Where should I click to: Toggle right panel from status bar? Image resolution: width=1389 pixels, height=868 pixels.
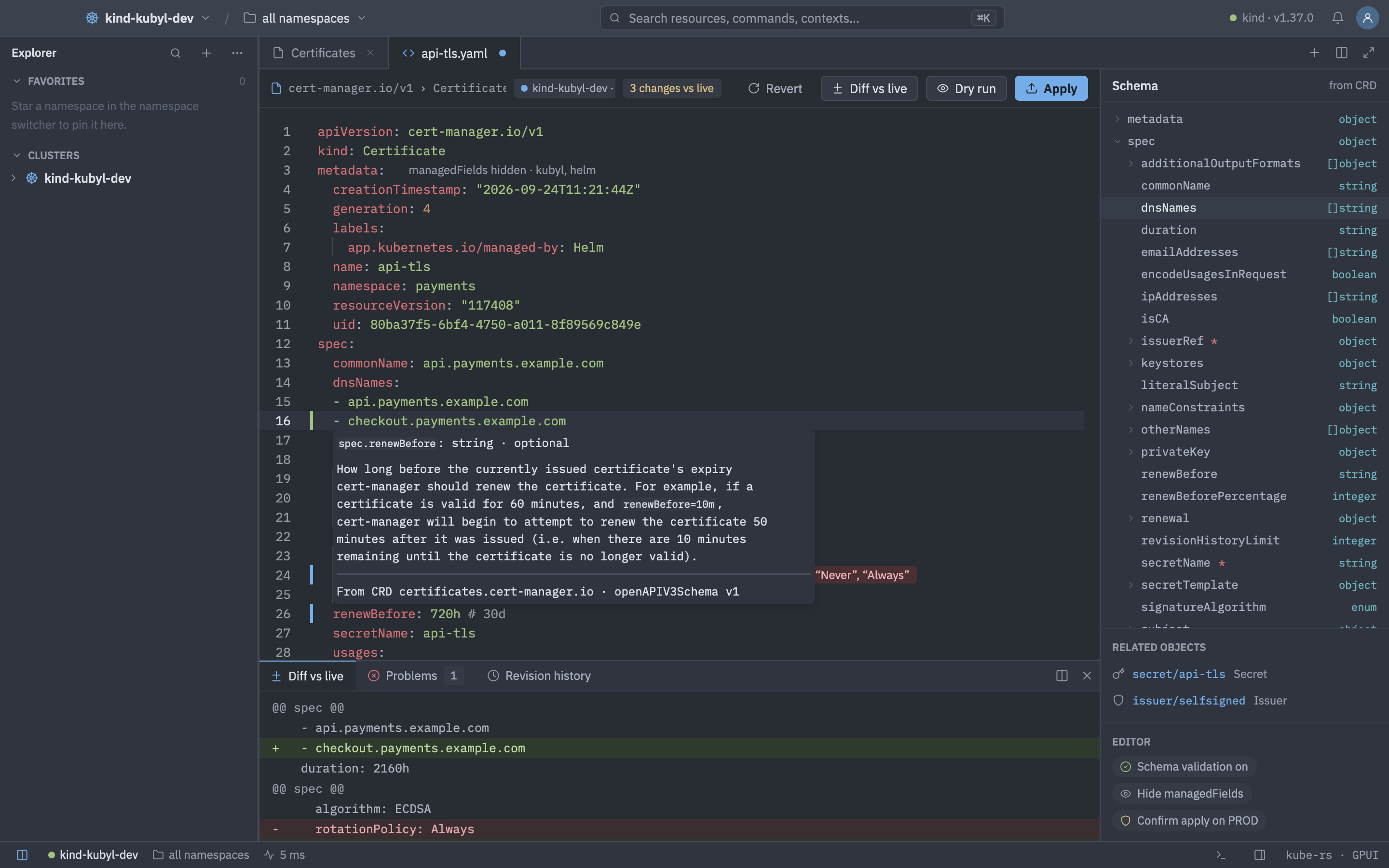coord(1260,855)
